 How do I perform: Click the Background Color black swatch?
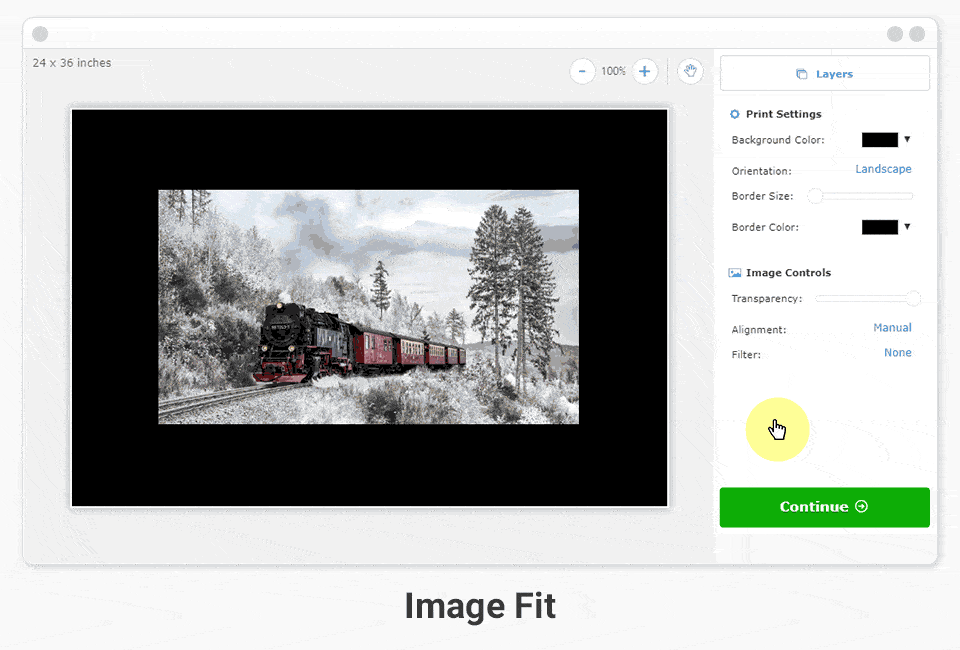880,140
